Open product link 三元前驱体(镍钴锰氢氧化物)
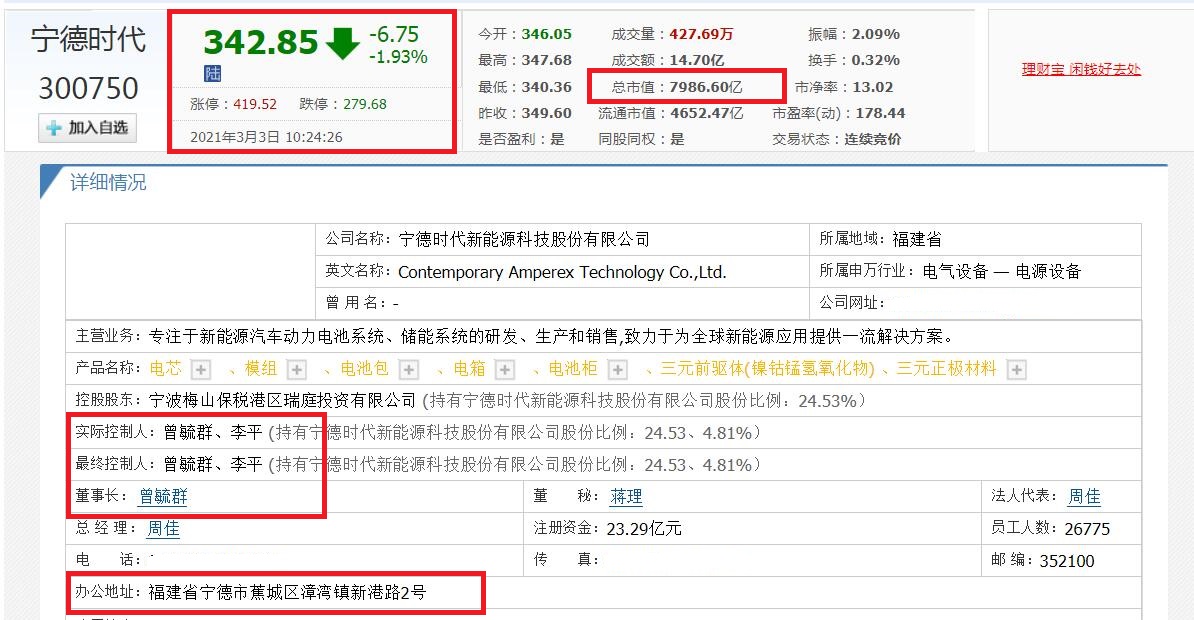Viewport: 1194px width, 620px height. pos(767,369)
